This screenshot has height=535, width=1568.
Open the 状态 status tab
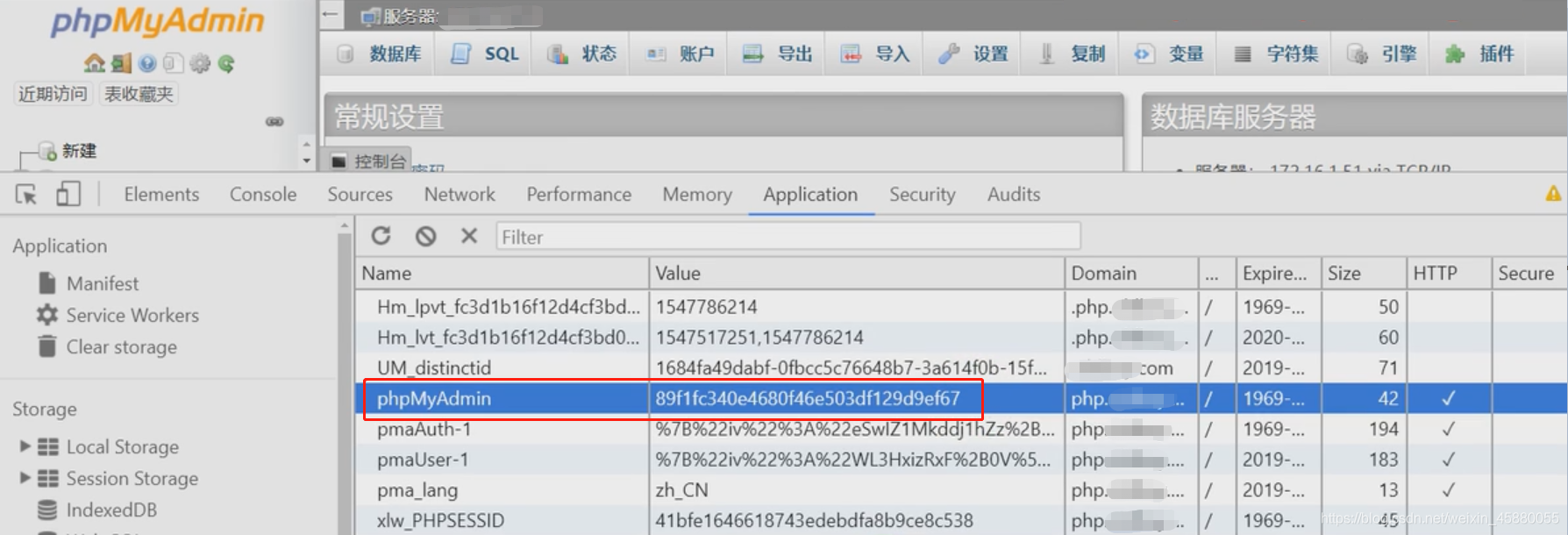click(x=581, y=53)
